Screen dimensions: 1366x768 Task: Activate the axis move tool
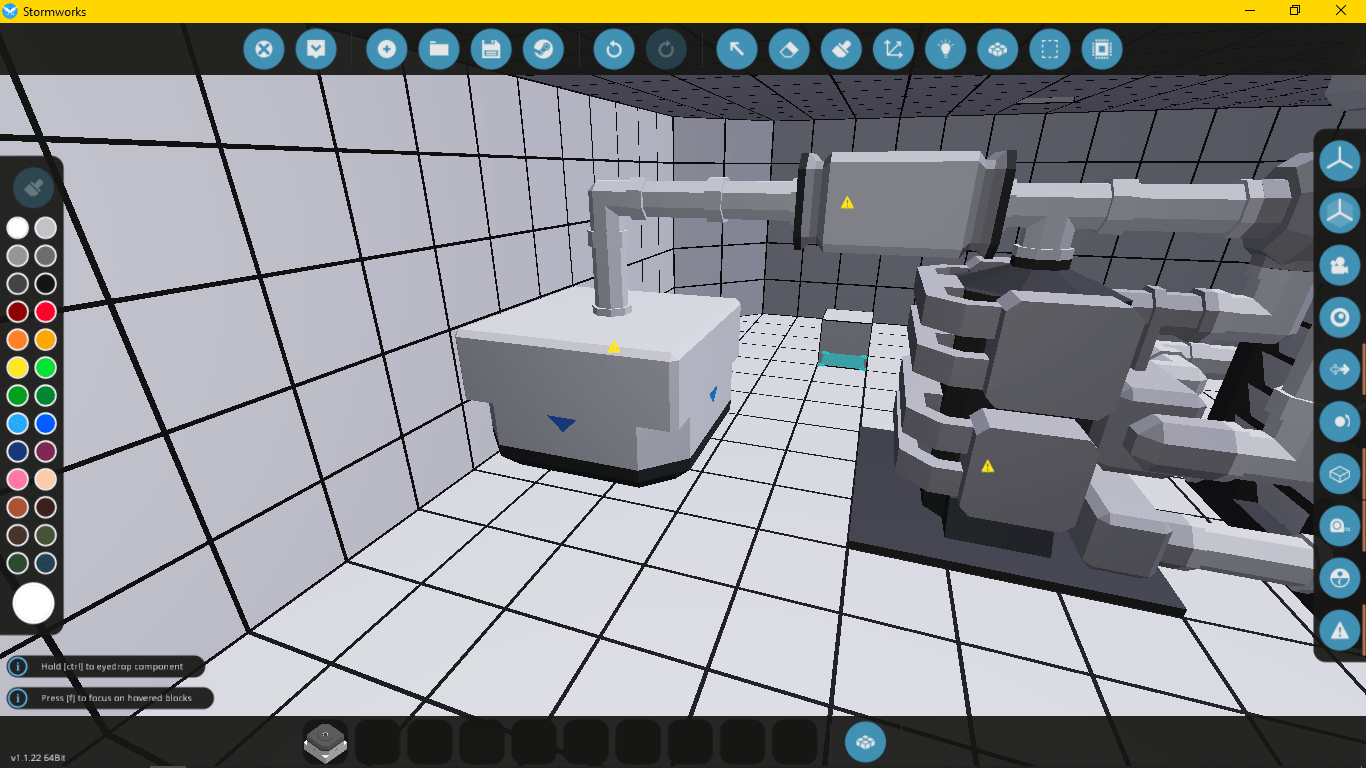point(893,49)
